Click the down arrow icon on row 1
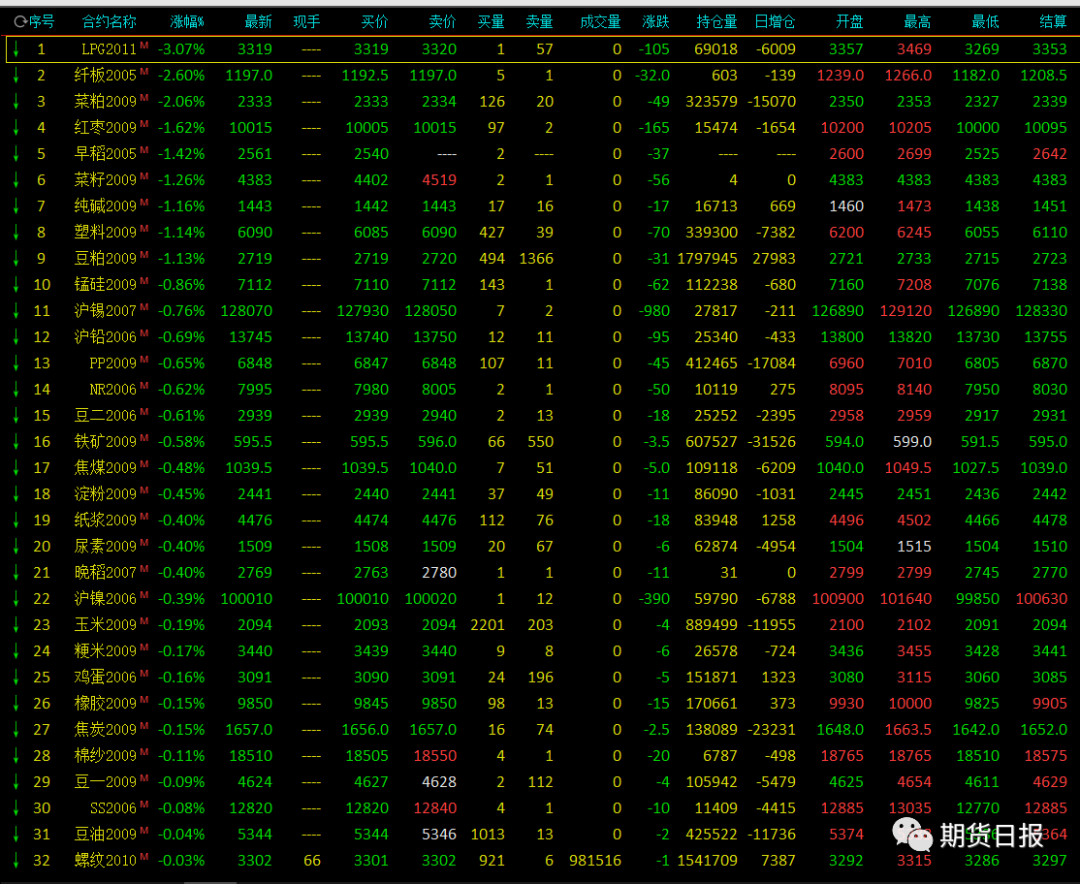The height and width of the screenshot is (884, 1080). [16, 50]
